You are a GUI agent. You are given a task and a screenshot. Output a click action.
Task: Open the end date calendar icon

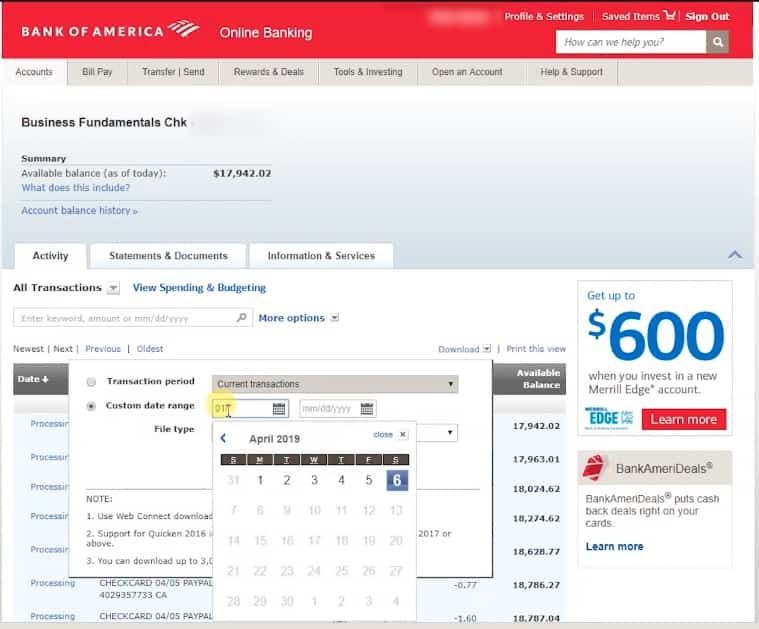(367, 408)
